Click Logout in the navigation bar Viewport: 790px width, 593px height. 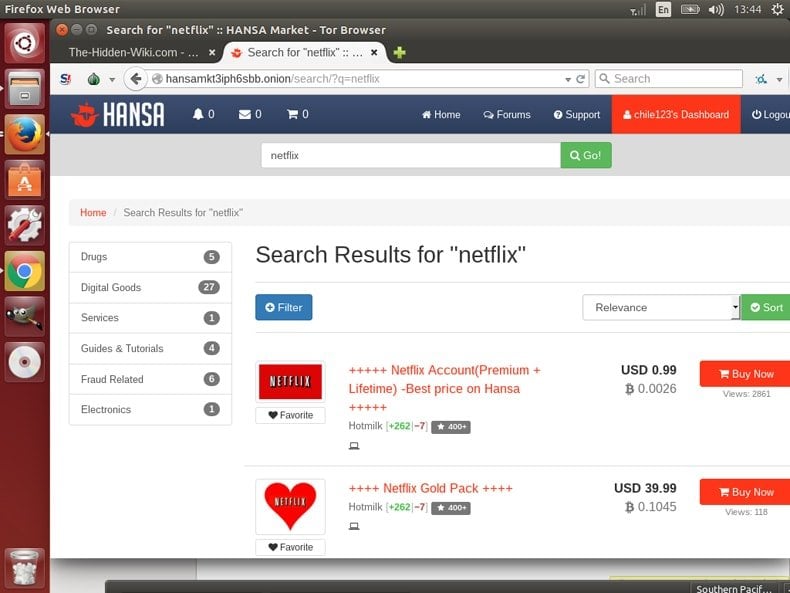[771, 115]
